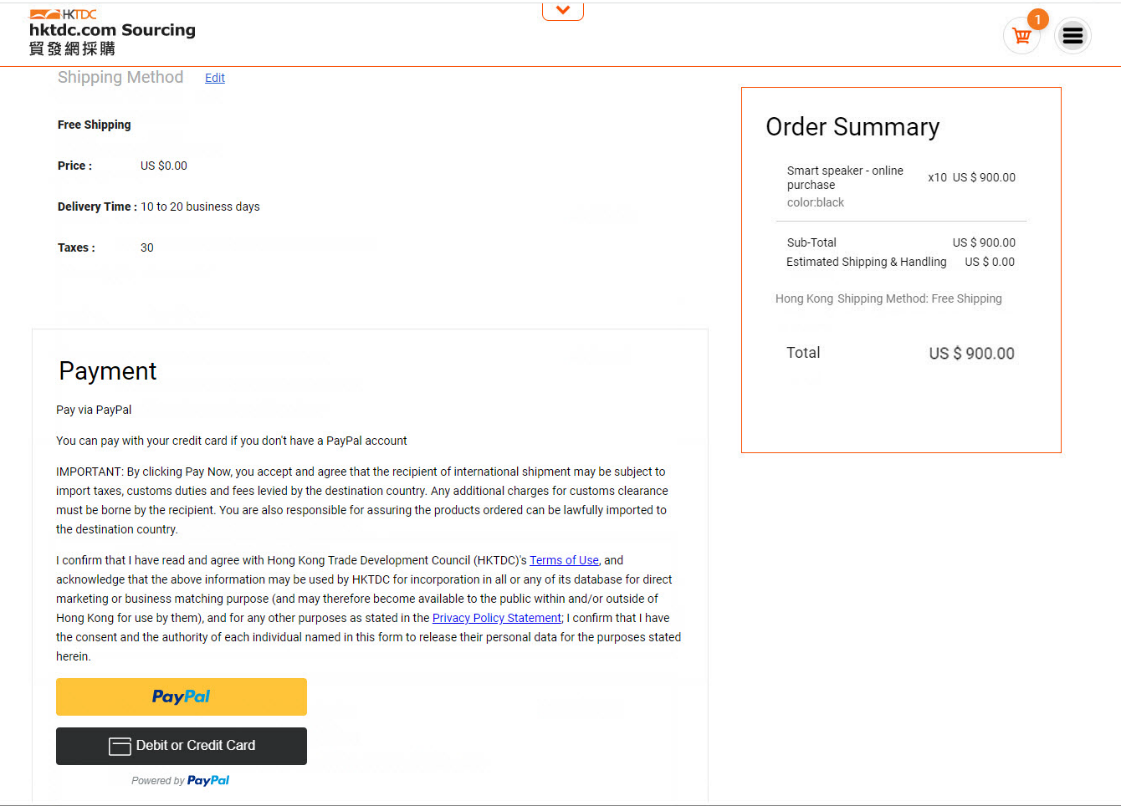Click the Chinese site name 貿發網採購
Image resolution: width=1121 pixels, height=806 pixels.
click(x=72, y=49)
